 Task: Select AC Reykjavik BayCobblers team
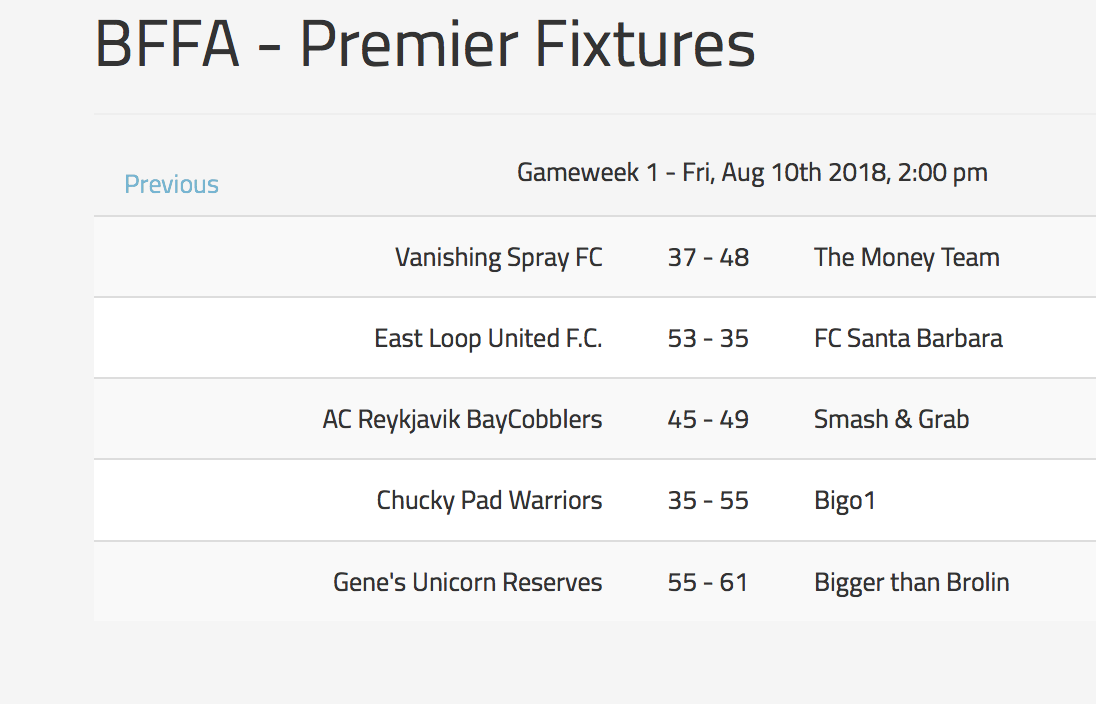point(462,419)
